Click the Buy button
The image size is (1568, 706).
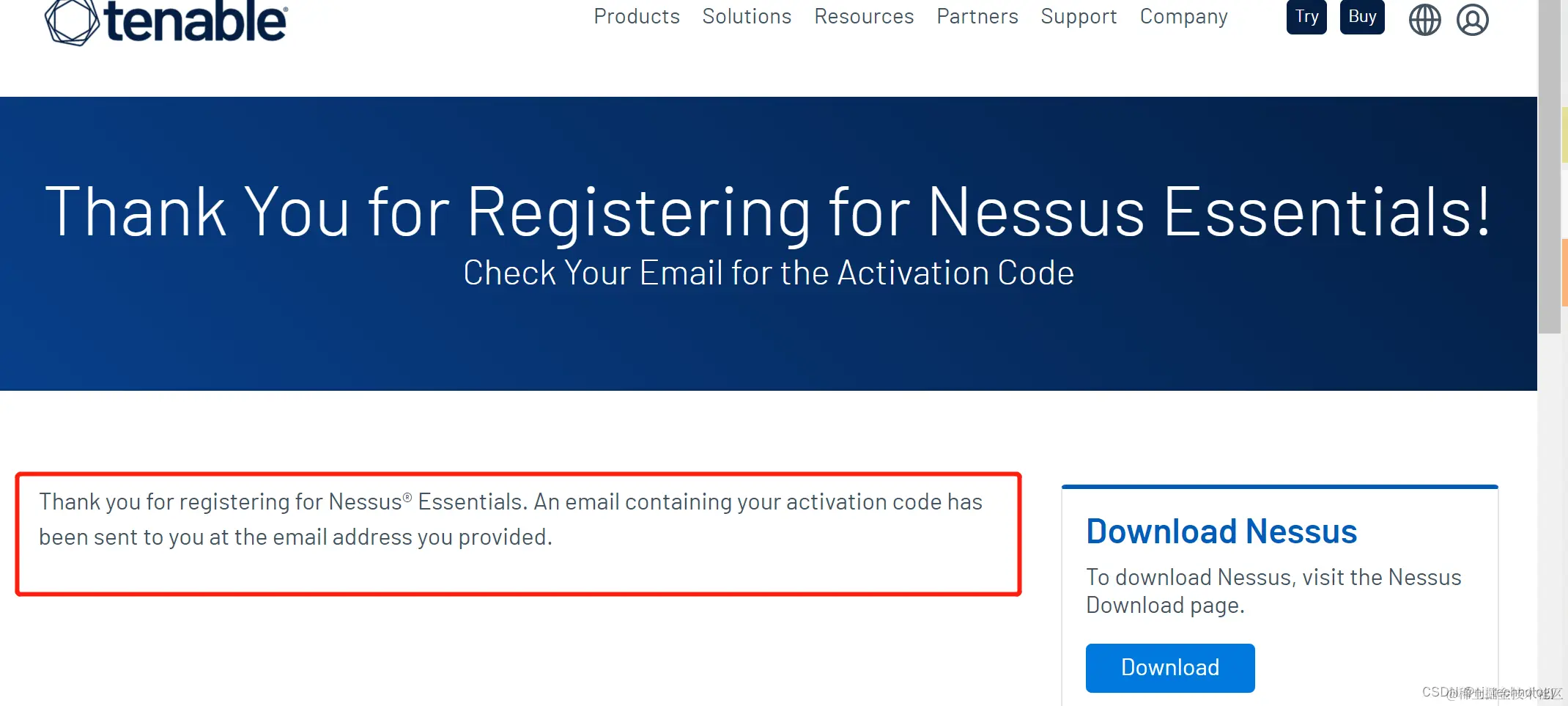1362,17
